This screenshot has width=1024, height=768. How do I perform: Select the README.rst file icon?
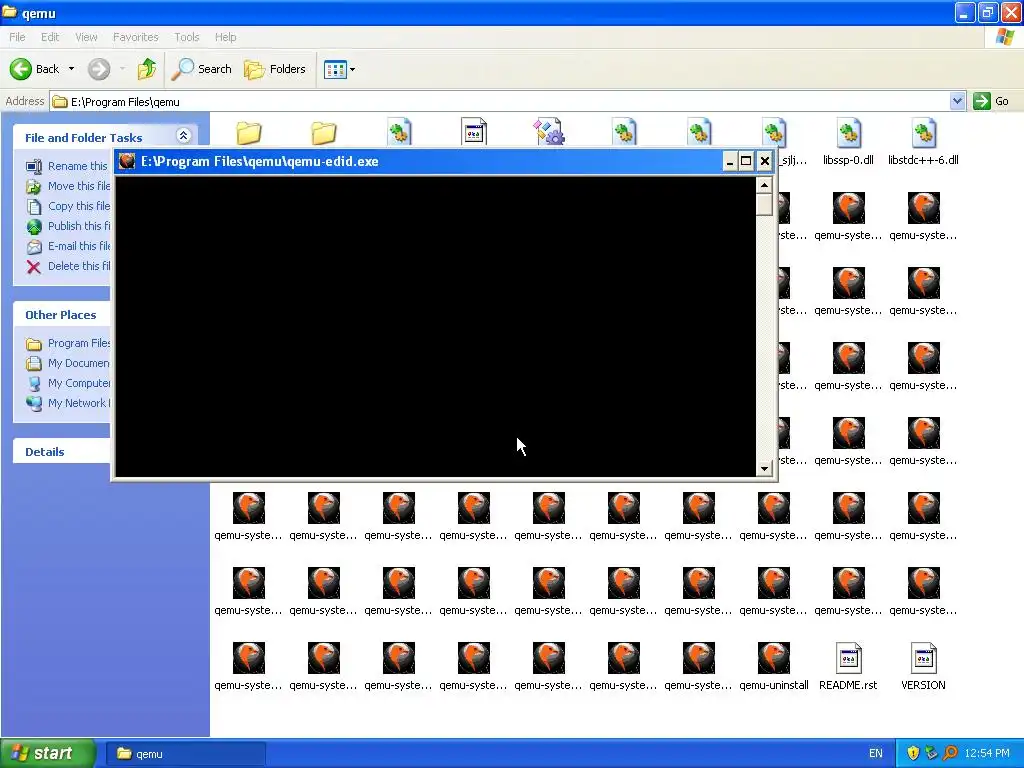pyautogui.click(x=848, y=658)
